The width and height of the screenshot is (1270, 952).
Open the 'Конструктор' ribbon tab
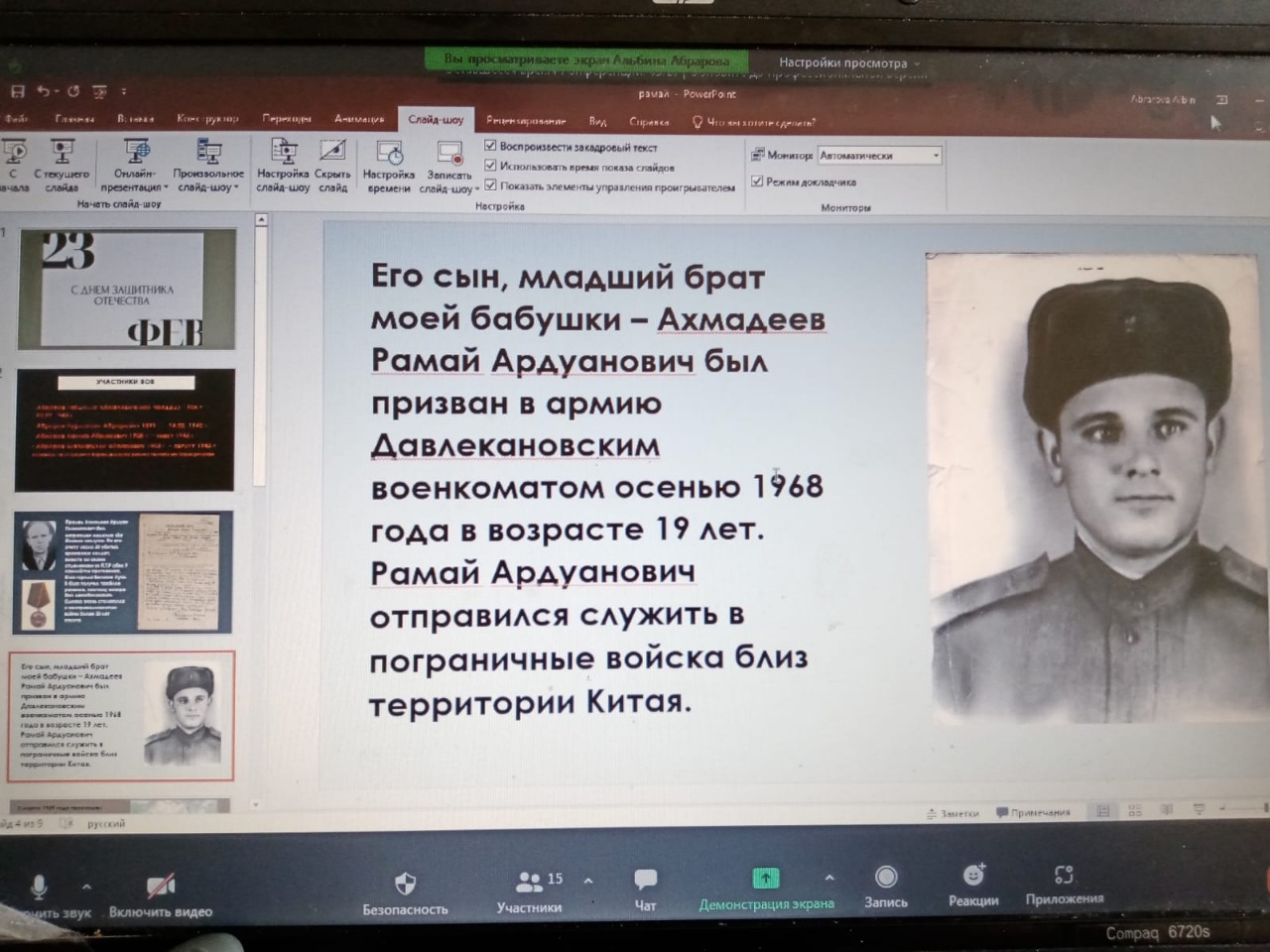[208, 118]
